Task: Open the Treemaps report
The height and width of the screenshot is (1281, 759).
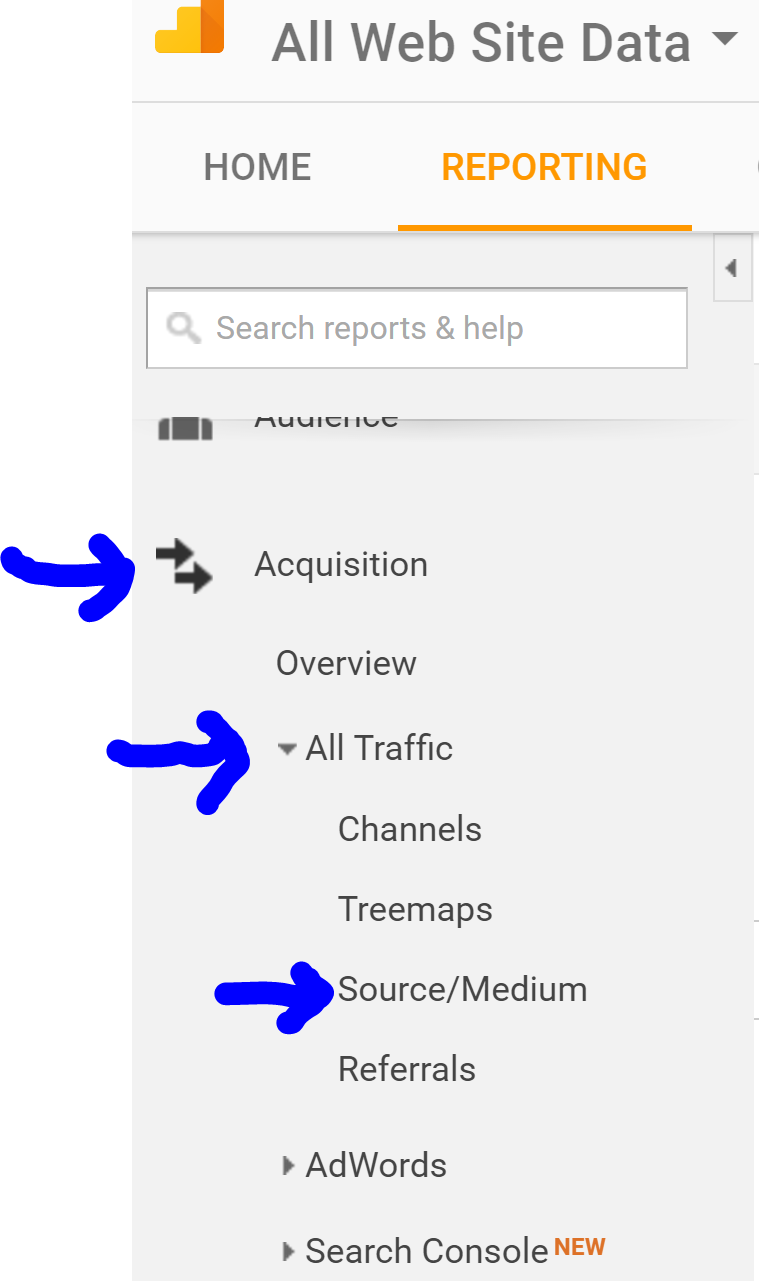Action: pyautogui.click(x=415, y=909)
